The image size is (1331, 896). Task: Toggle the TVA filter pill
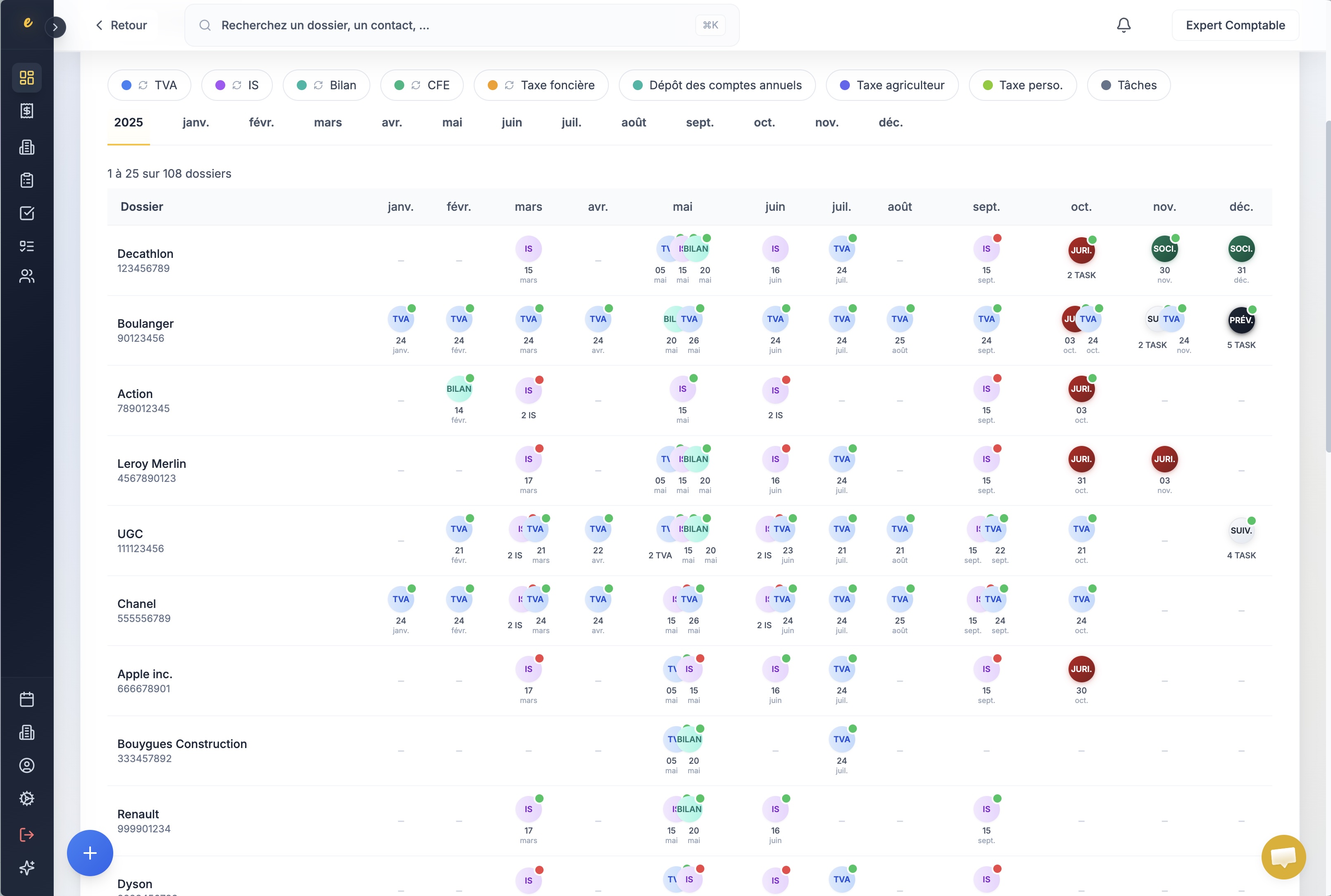click(x=149, y=85)
